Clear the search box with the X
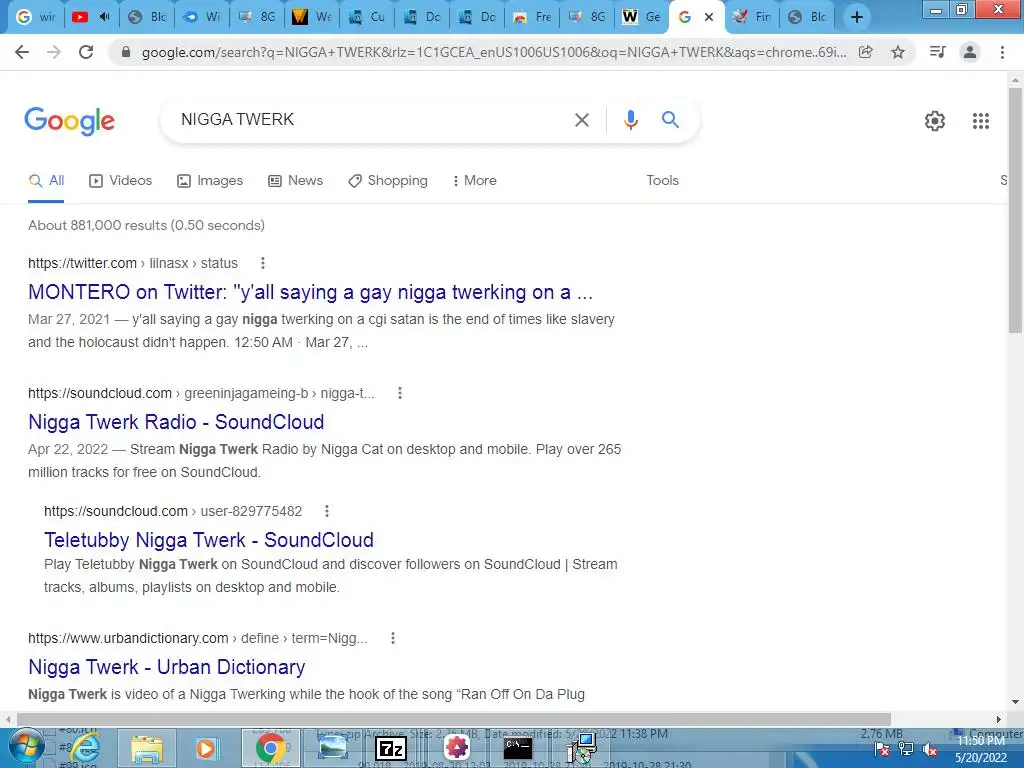 581,120
